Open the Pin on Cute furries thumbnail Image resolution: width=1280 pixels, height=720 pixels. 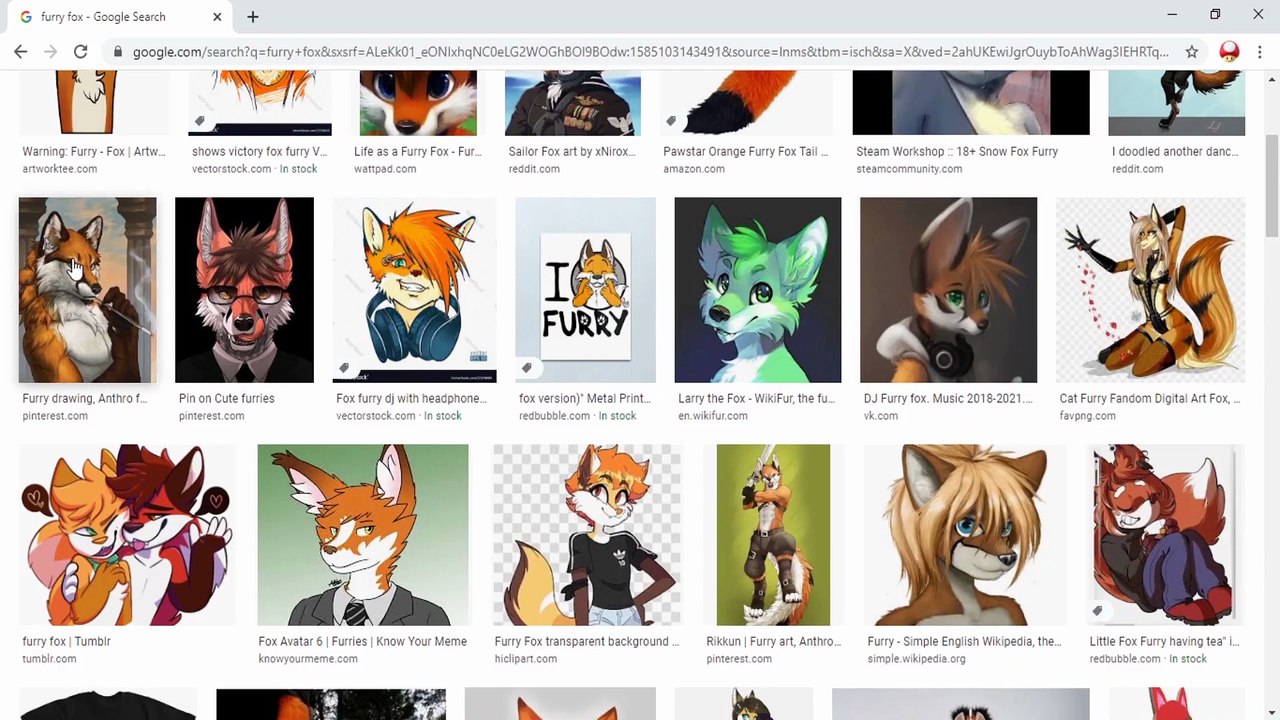tap(244, 290)
